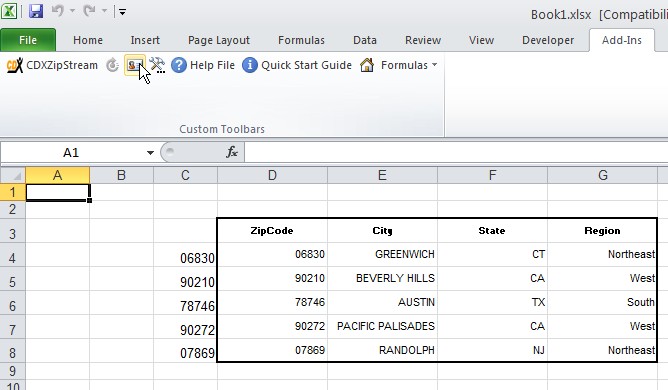
Task: Click the refresh arrow icon in toolbar
Action: pyautogui.click(x=112, y=65)
